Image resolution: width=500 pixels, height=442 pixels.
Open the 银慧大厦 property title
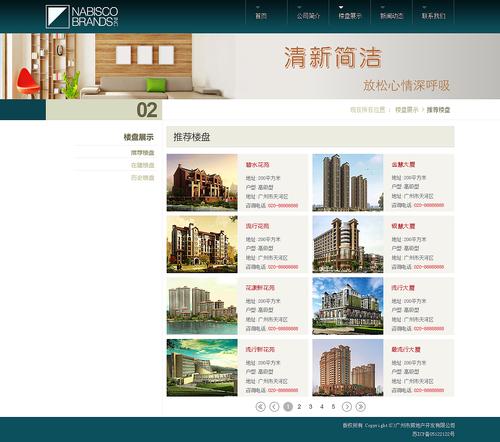403,226
